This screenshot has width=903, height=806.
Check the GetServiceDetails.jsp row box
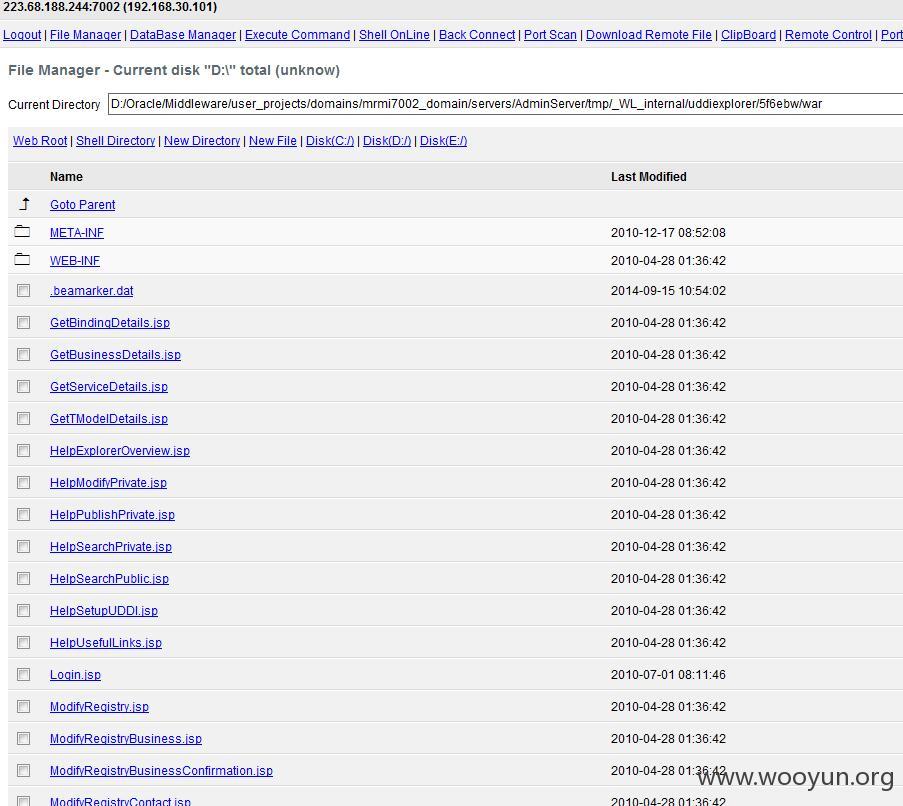tap(24, 386)
